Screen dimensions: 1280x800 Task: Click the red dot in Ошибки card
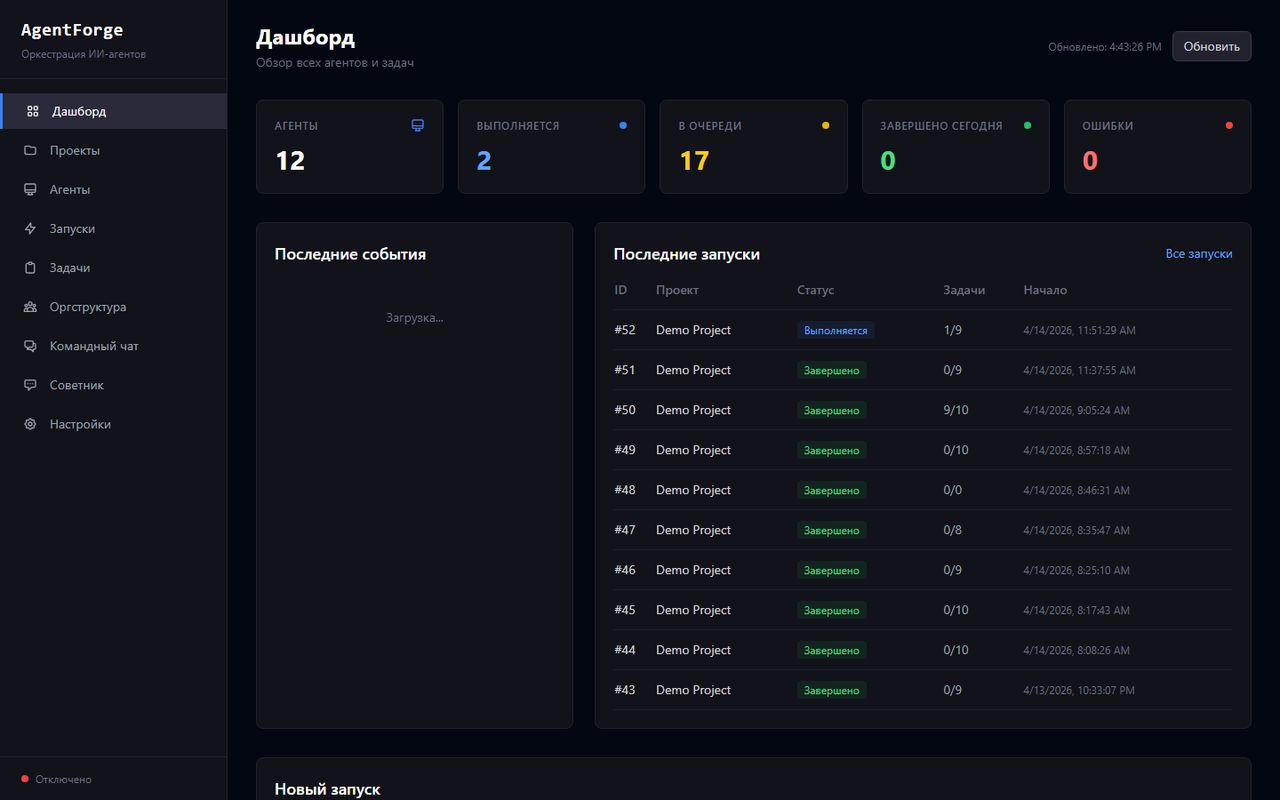point(1229,125)
